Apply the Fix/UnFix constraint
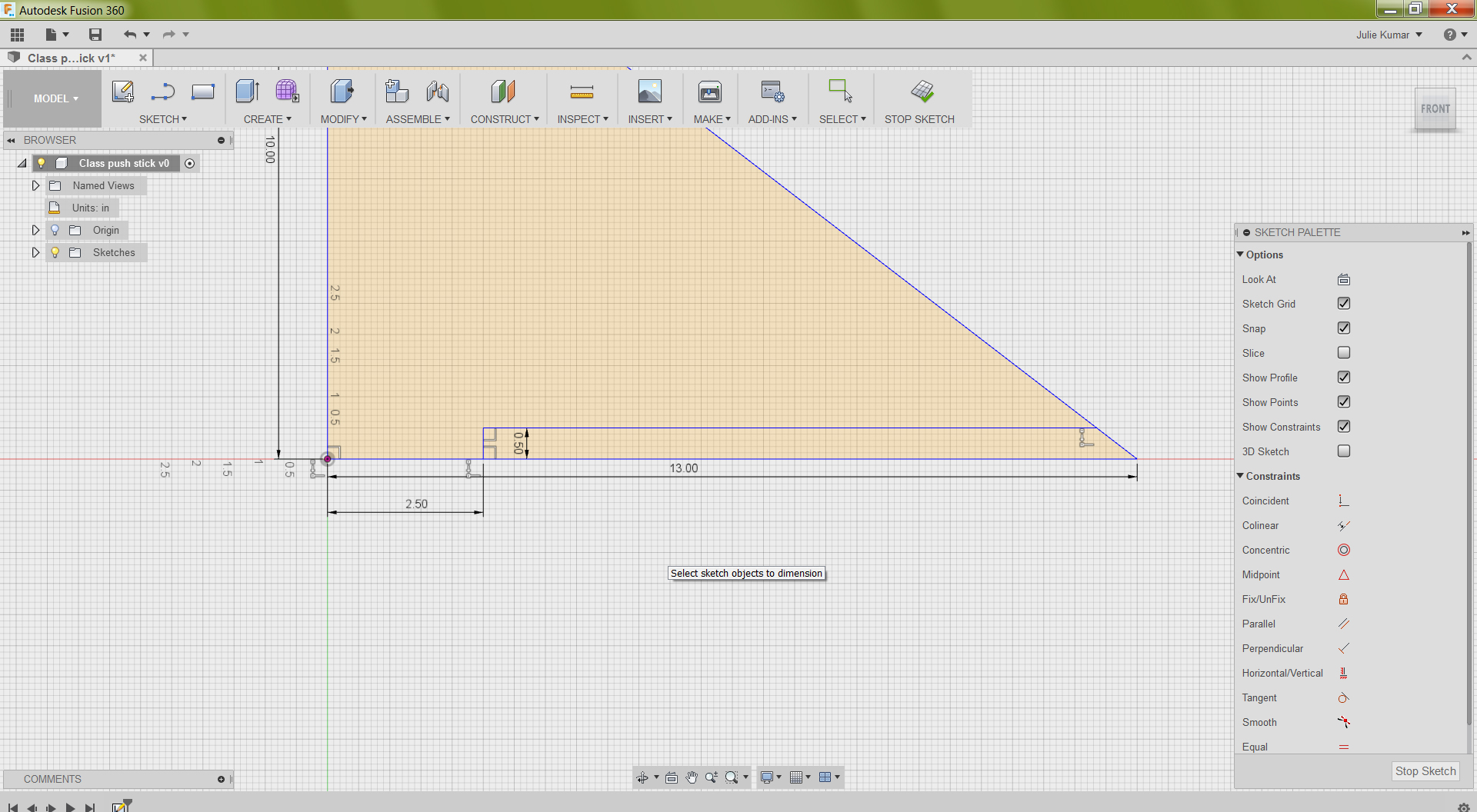 1344,600
